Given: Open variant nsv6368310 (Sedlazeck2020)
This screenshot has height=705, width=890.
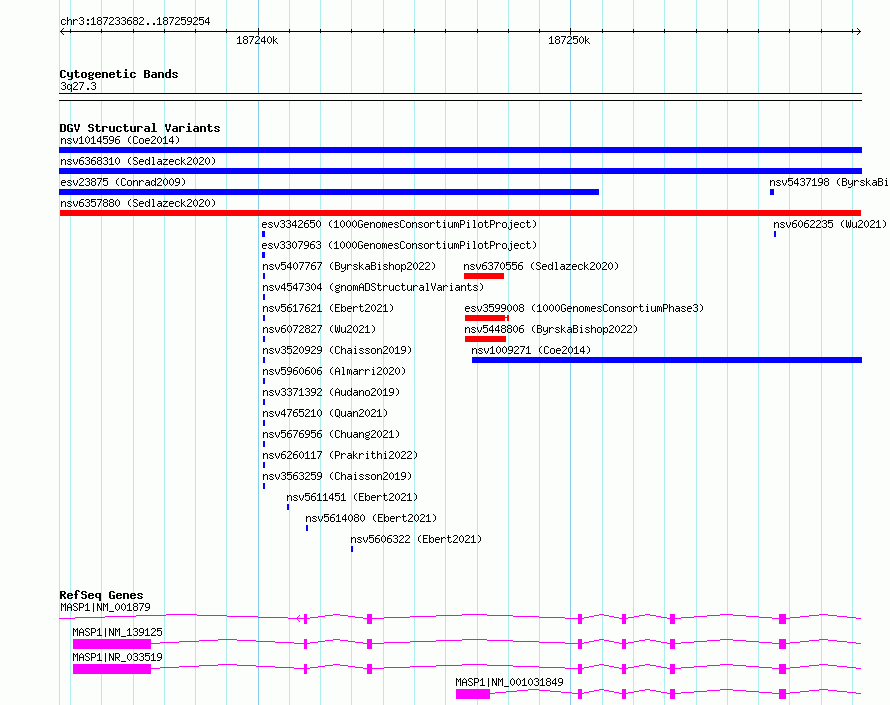Looking at the screenshot, I should pyautogui.click(x=138, y=161).
